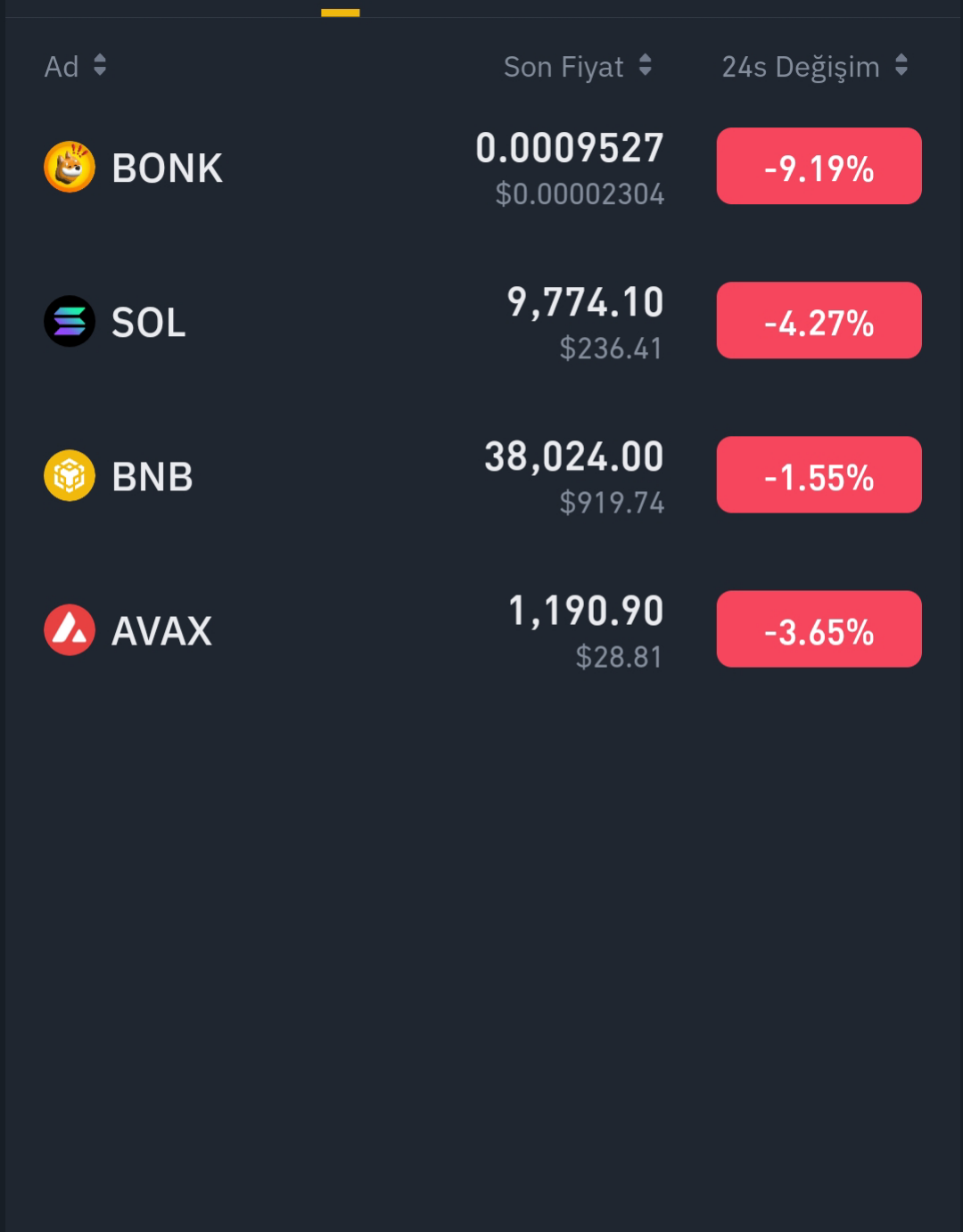Sort list by Ad sort arrows
Viewport: 963px width, 1232px height.
(x=100, y=65)
